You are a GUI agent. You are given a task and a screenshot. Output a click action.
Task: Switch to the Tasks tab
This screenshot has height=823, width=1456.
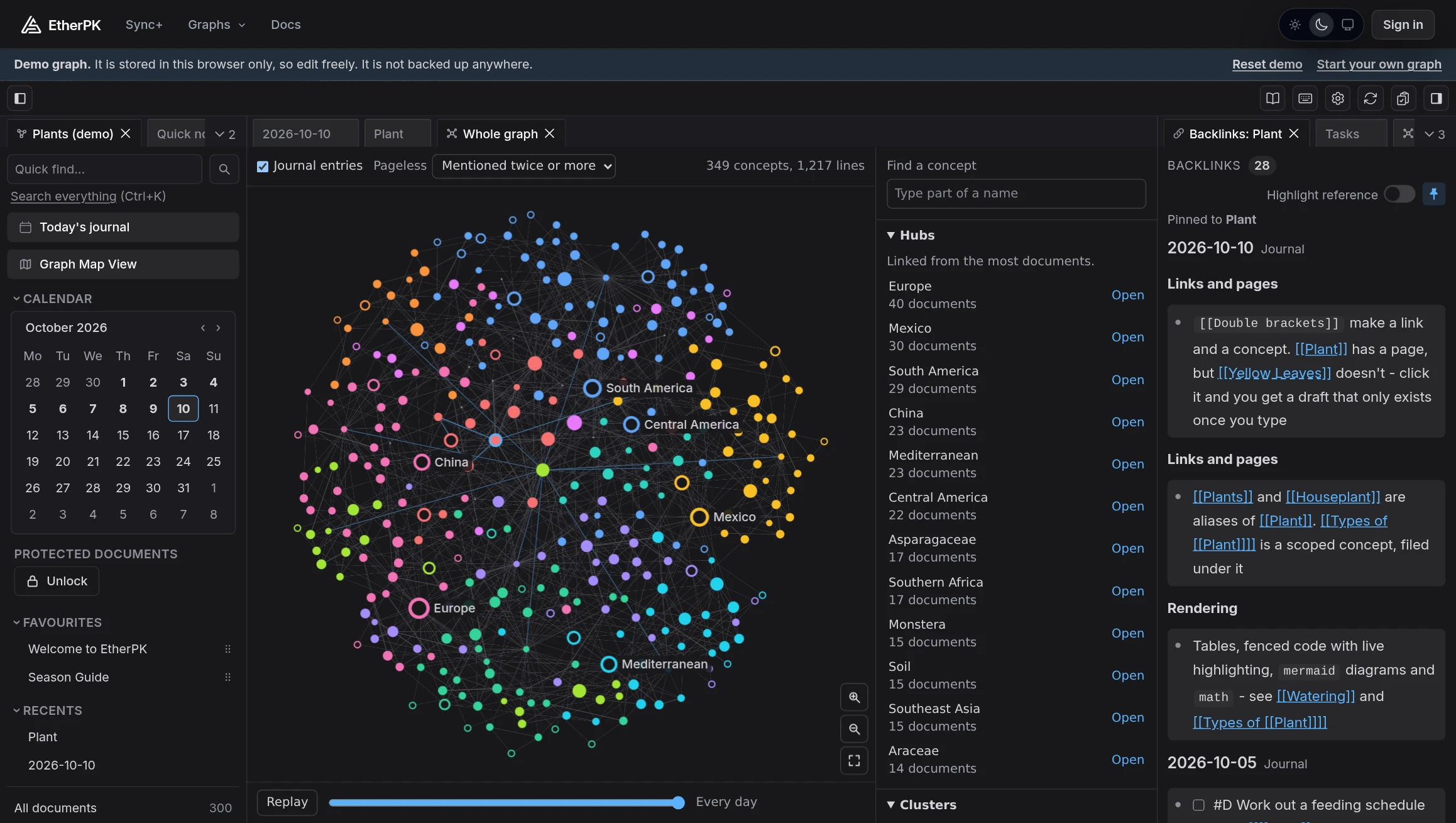coord(1350,133)
